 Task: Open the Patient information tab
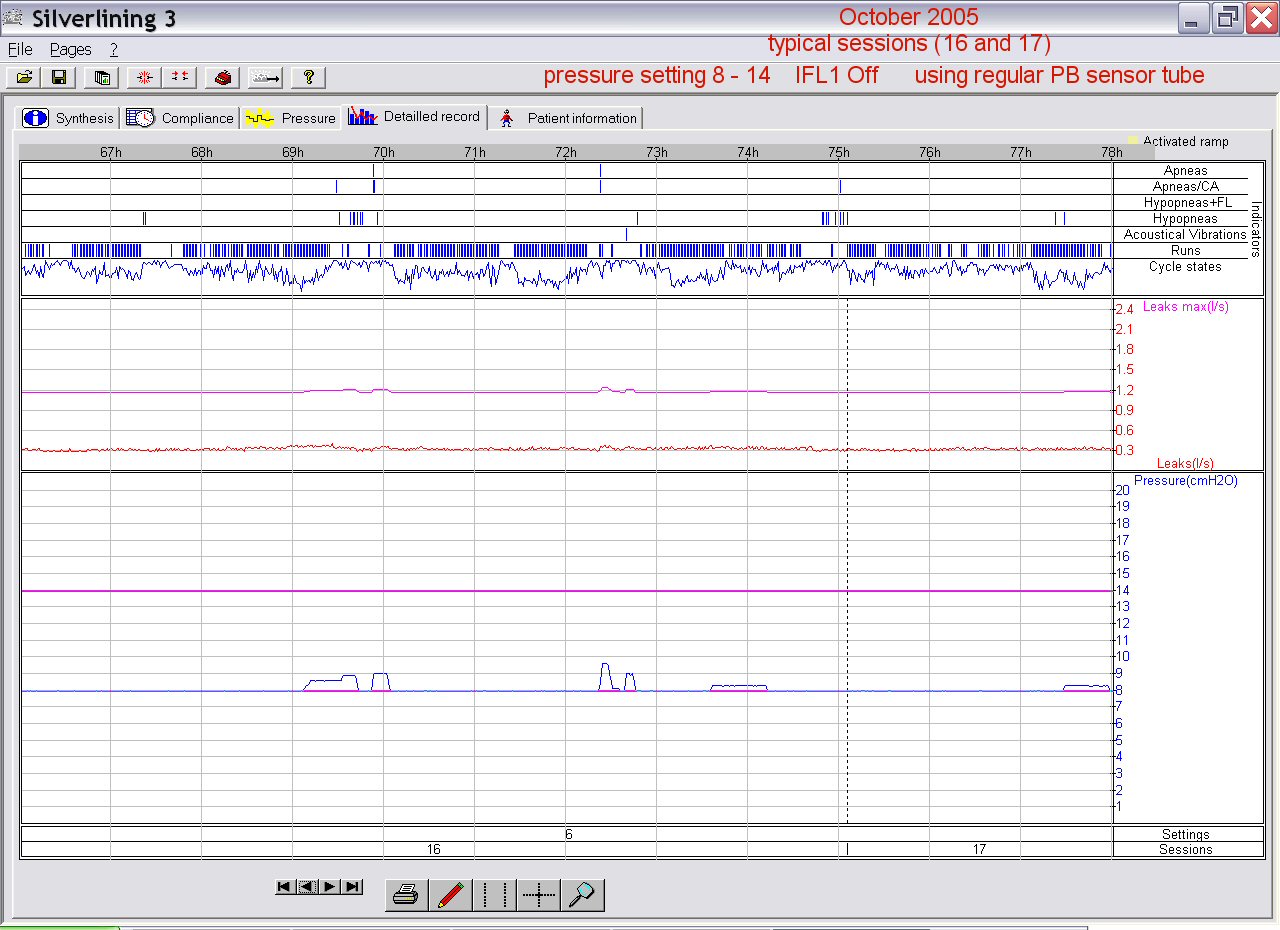567,118
